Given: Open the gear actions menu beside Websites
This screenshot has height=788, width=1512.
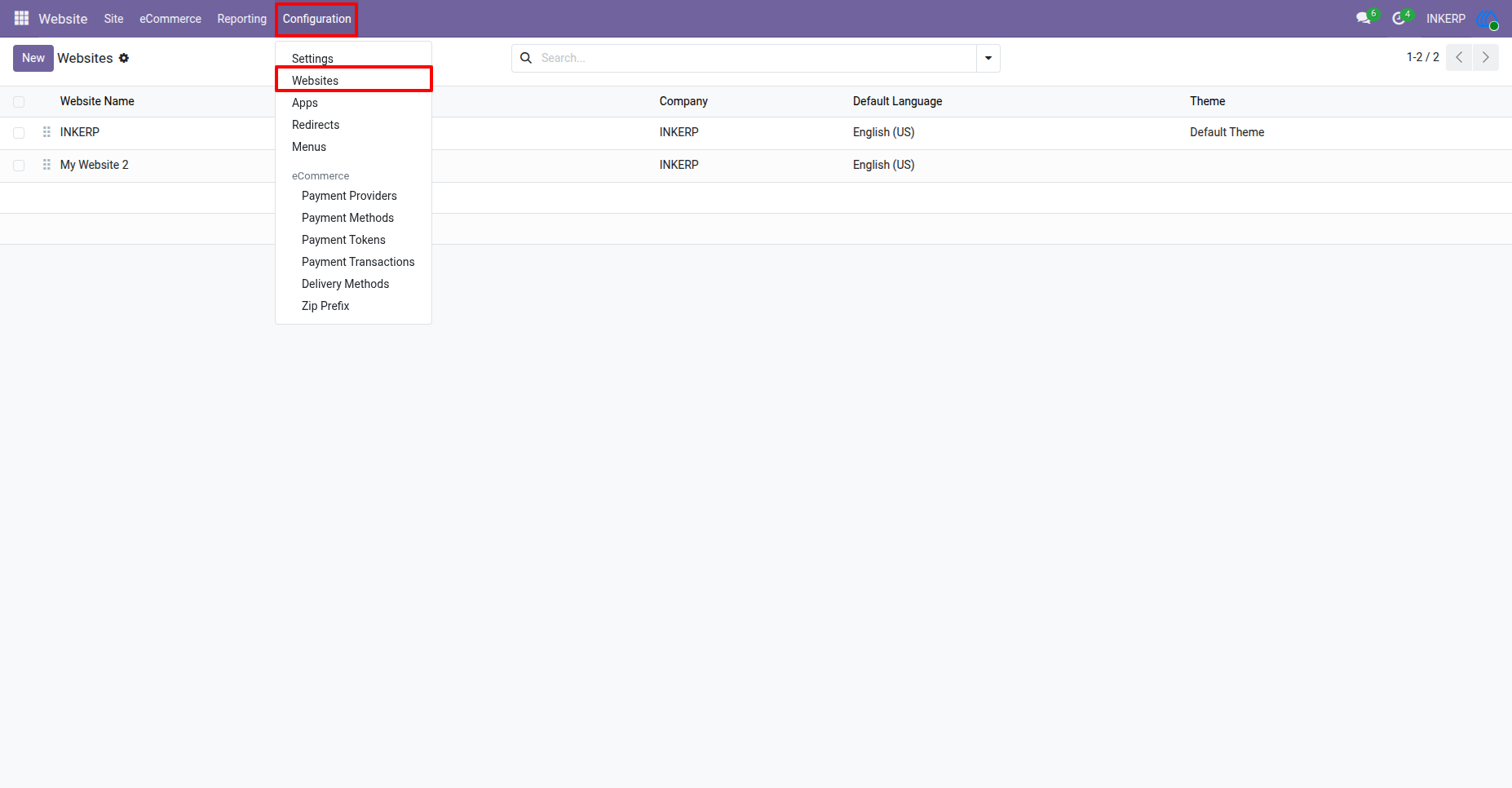Looking at the screenshot, I should tap(124, 58).
